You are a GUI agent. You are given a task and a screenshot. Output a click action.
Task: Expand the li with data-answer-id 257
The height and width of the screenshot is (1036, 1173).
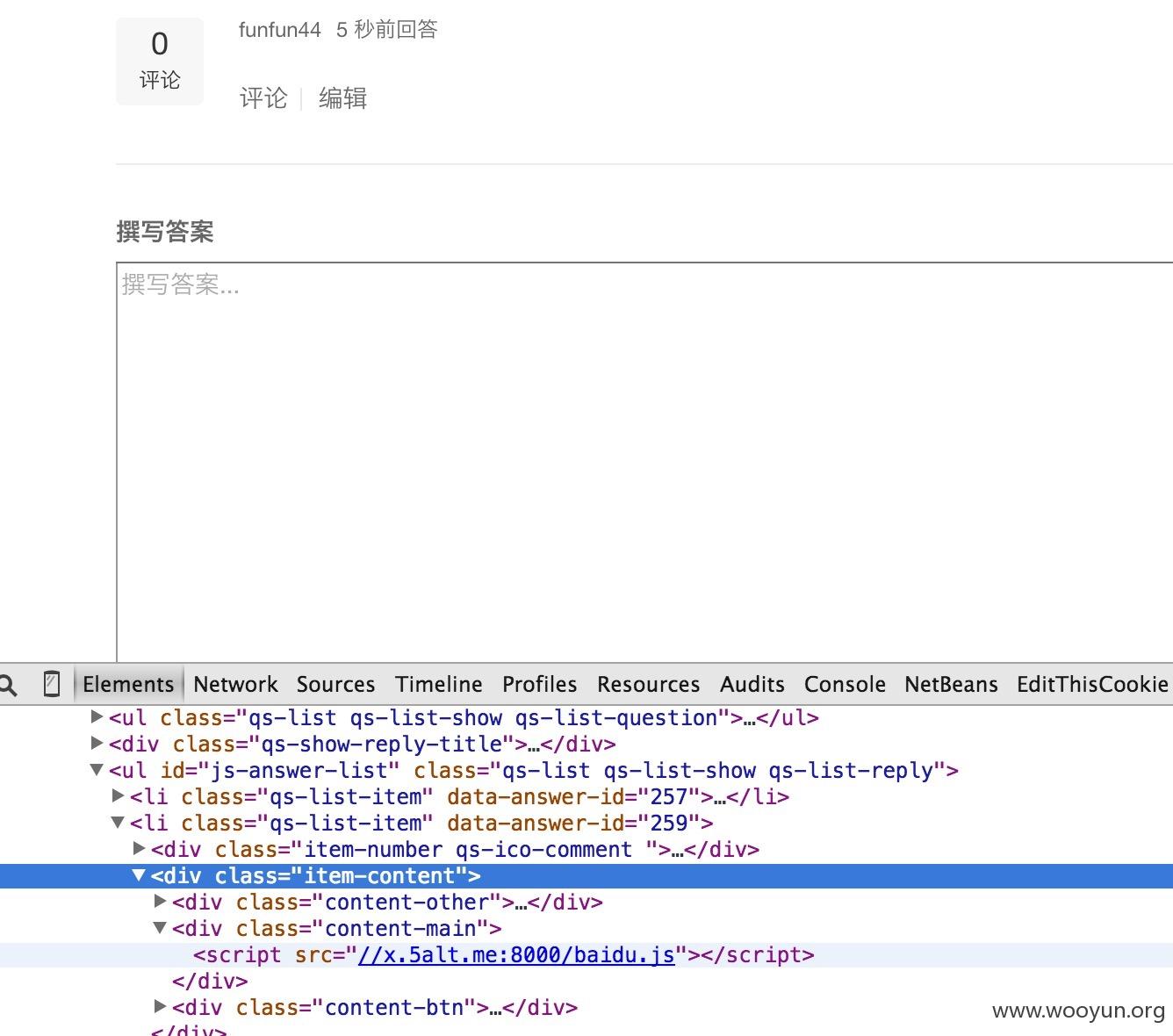[119, 796]
